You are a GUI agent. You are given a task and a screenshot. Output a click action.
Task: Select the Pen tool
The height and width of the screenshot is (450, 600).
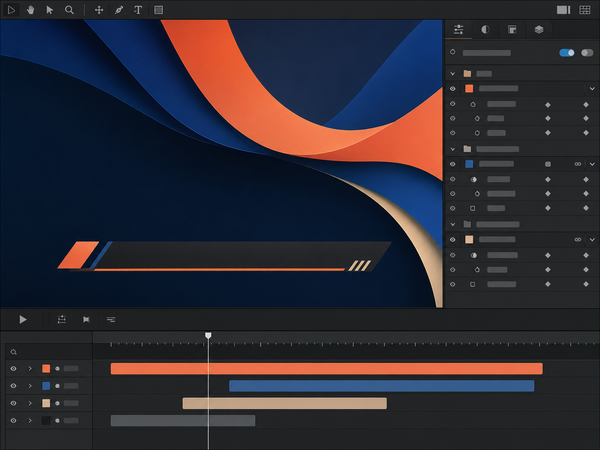pos(119,10)
